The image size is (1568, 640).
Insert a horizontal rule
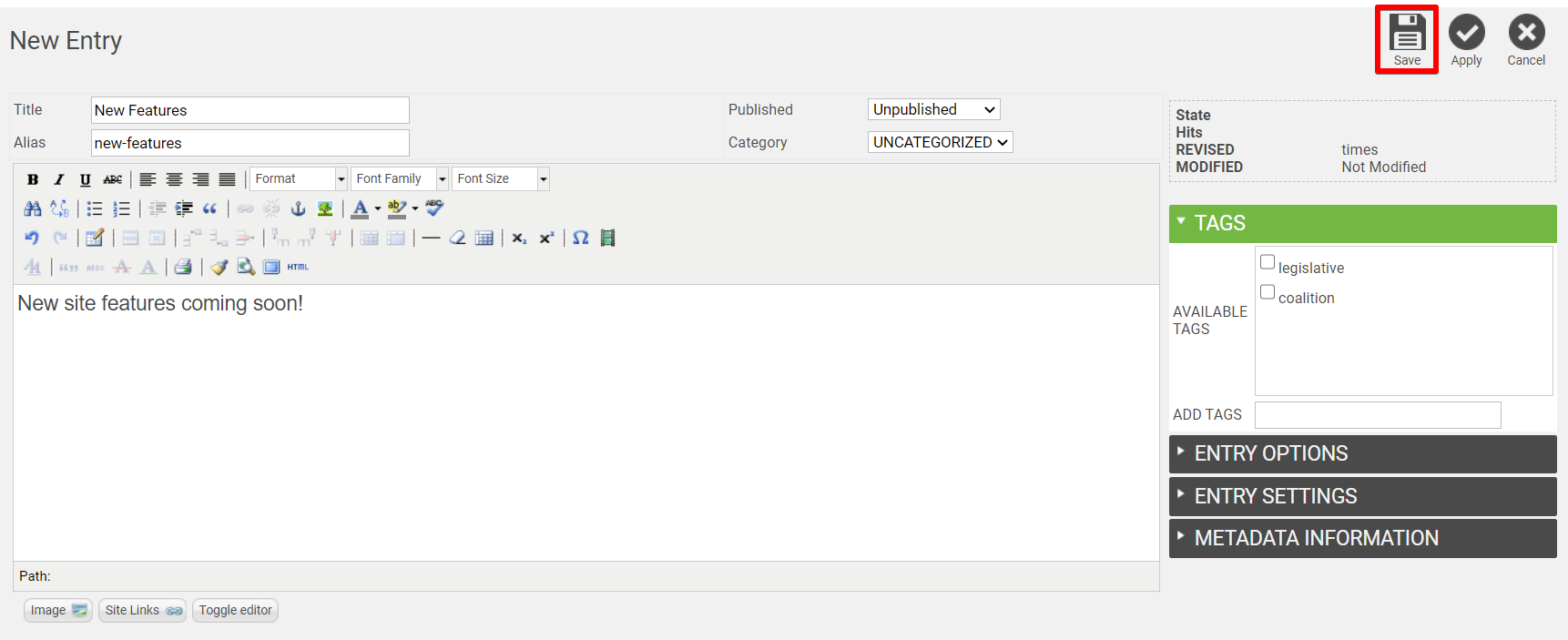[x=431, y=238]
